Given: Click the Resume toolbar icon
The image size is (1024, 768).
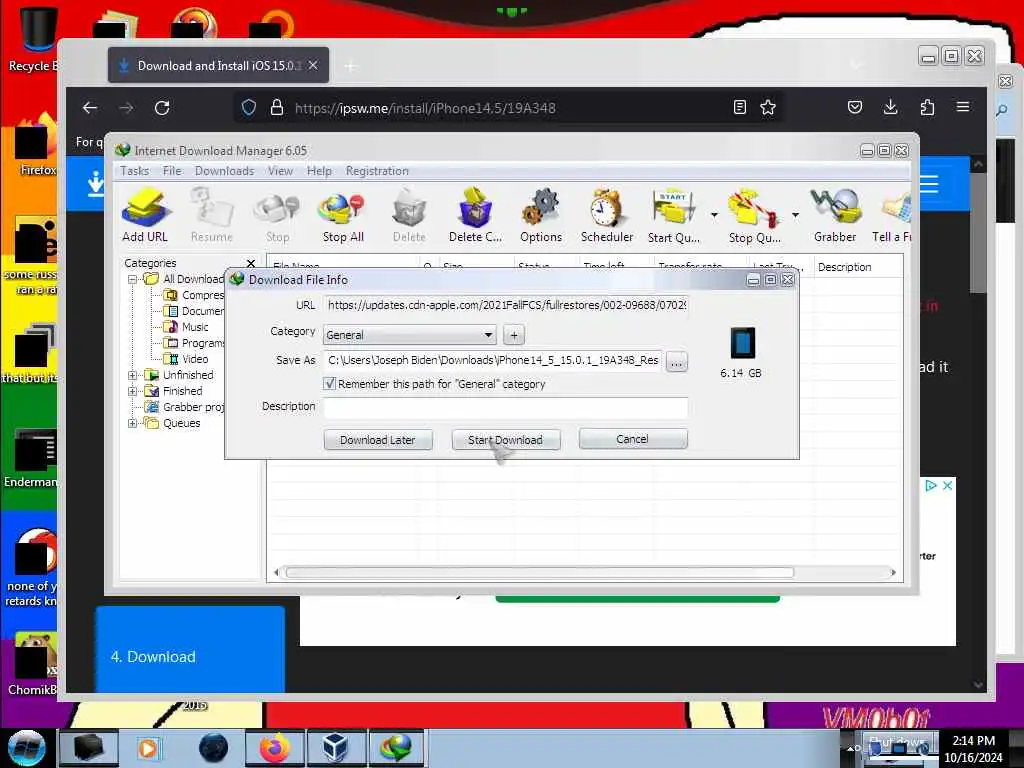Looking at the screenshot, I should [x=212, y=216].
